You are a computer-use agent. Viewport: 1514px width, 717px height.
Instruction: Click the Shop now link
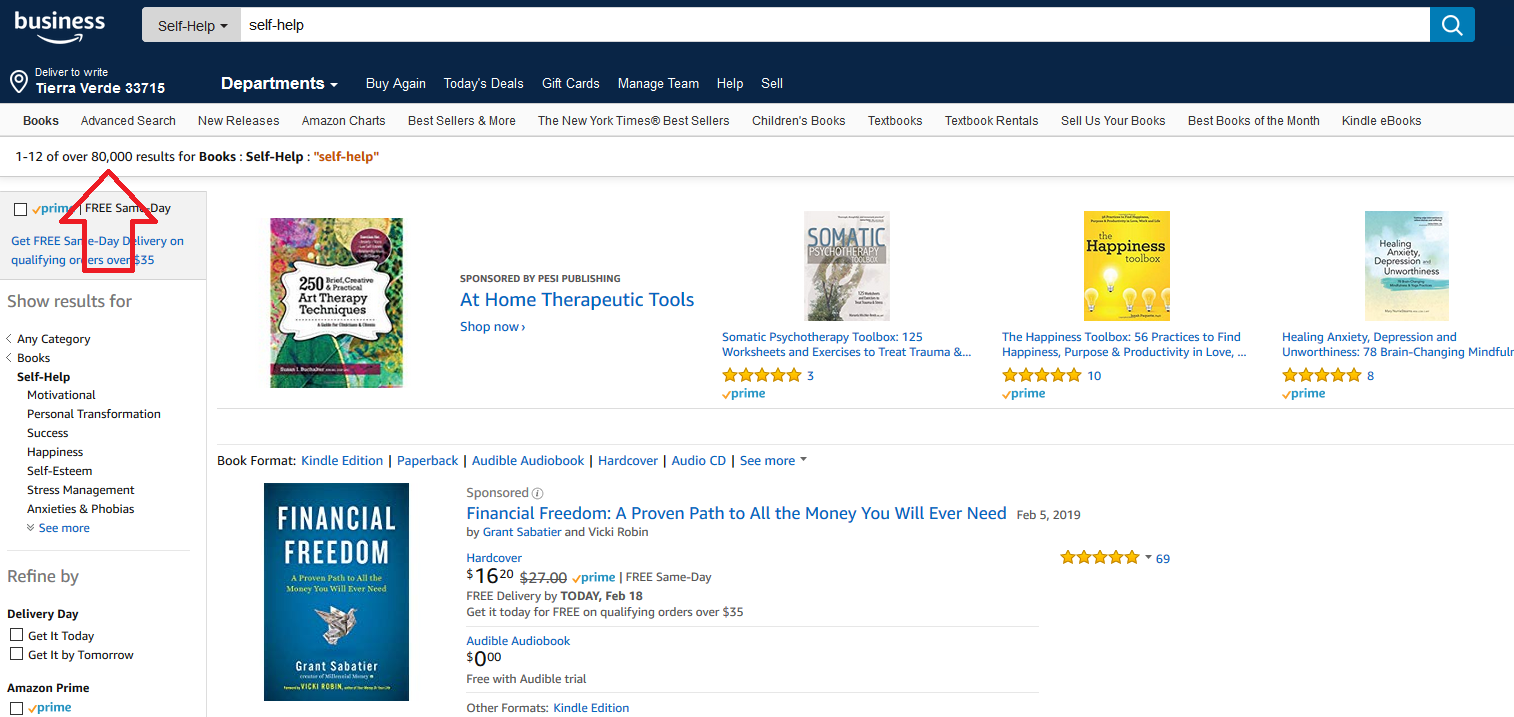[492, 327]
